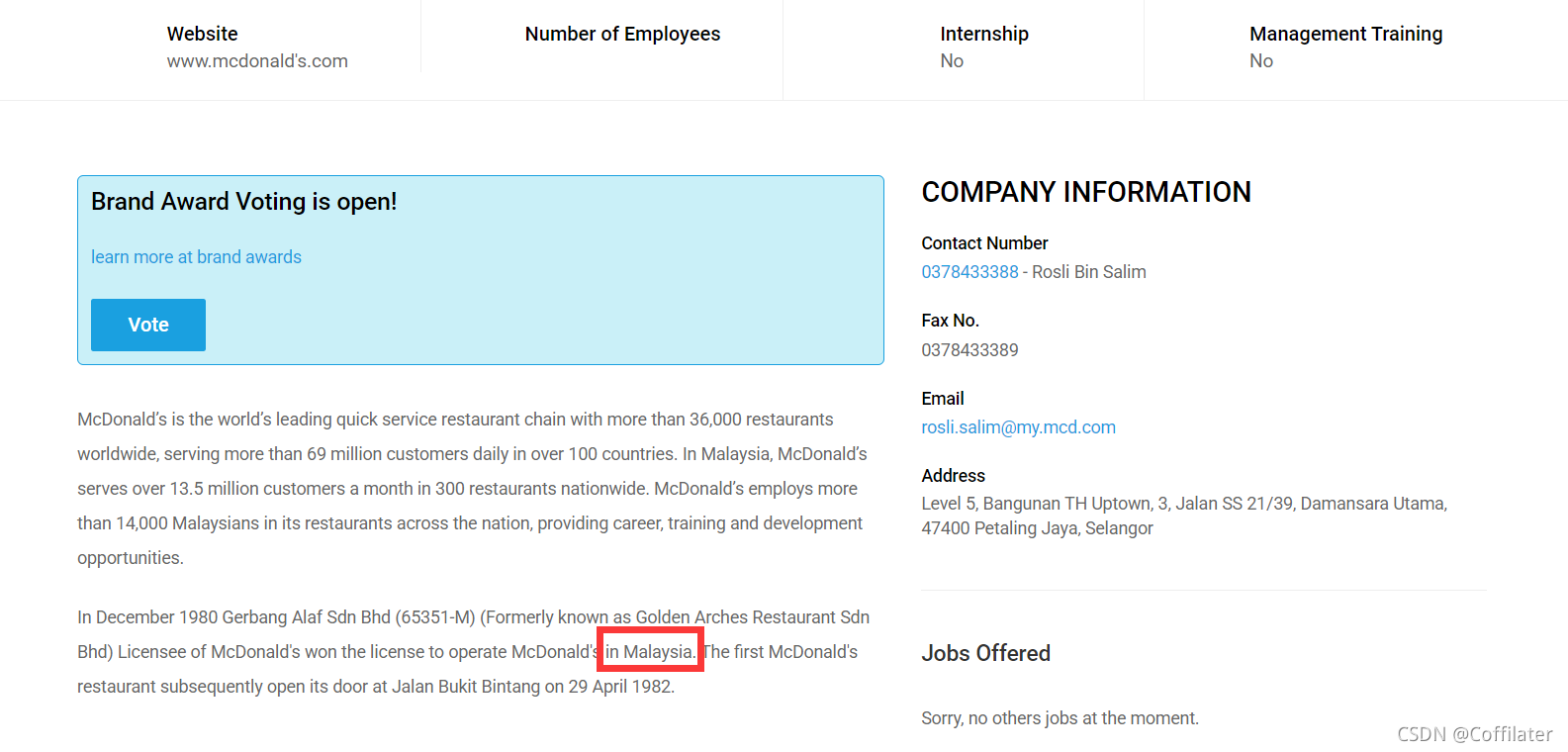Click the 'Address' label
The width and height of the screenshot is (1568, 752).
point(953,476)
